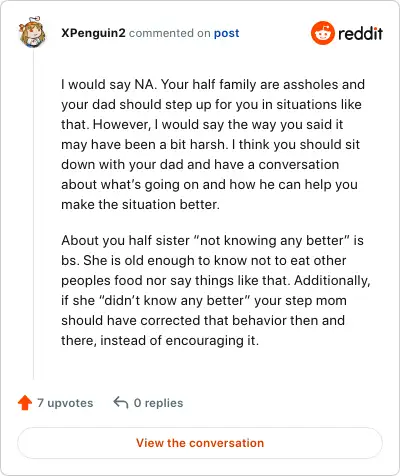This screenshot has height=476, width=400.
Task: Click the reddit wordmark text logo
Action: 360,33
